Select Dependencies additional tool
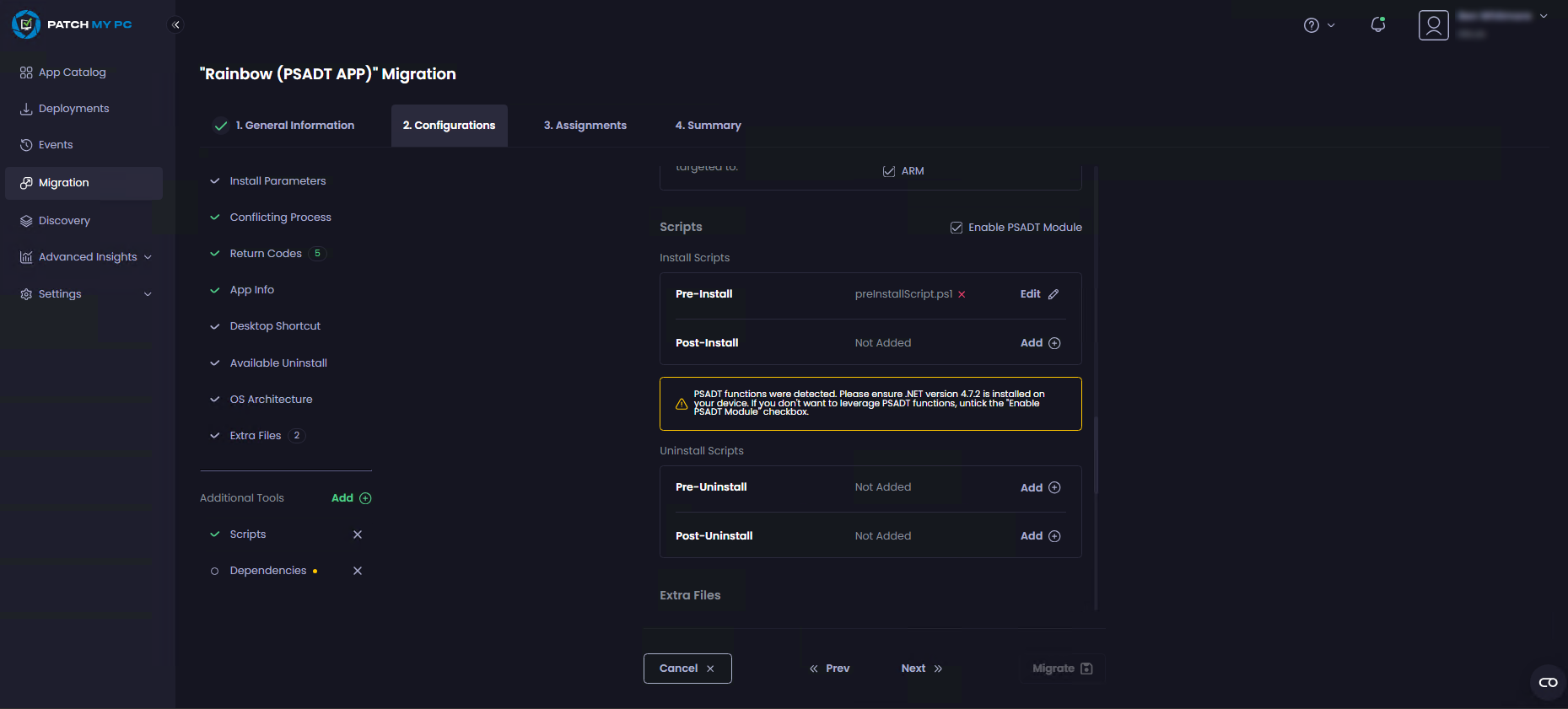 pyautogui.click(x=267, y=571)
